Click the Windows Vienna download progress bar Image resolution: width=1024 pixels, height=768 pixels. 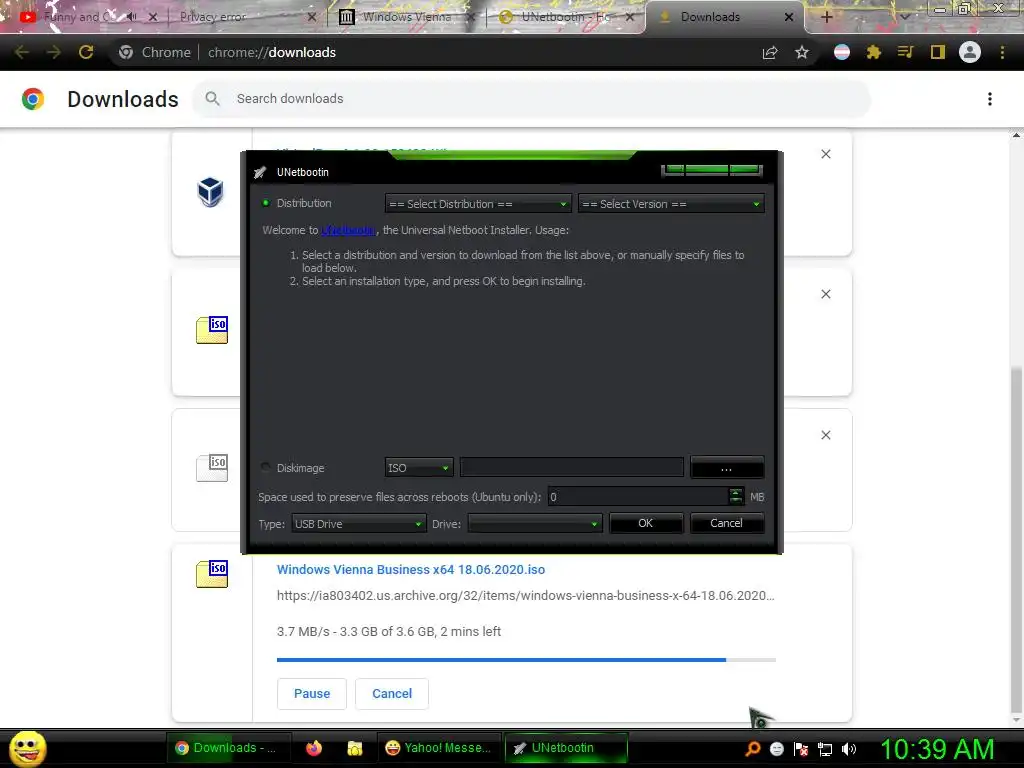[526, 660]
